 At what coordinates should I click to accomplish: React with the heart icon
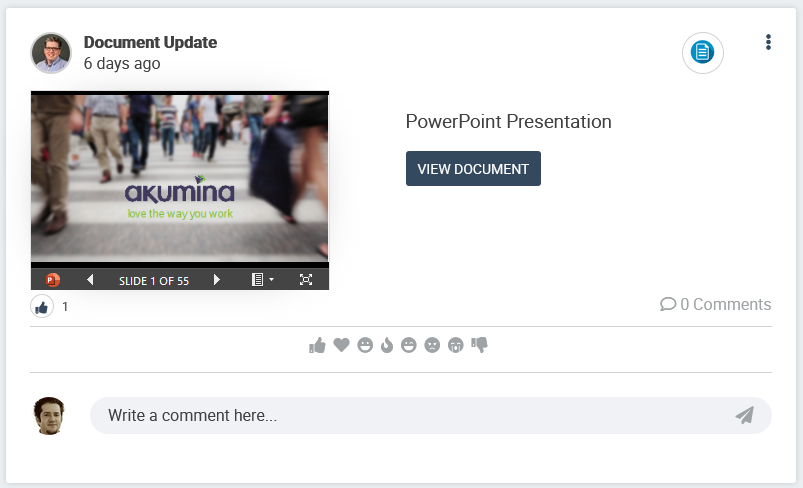click(341, 345)
